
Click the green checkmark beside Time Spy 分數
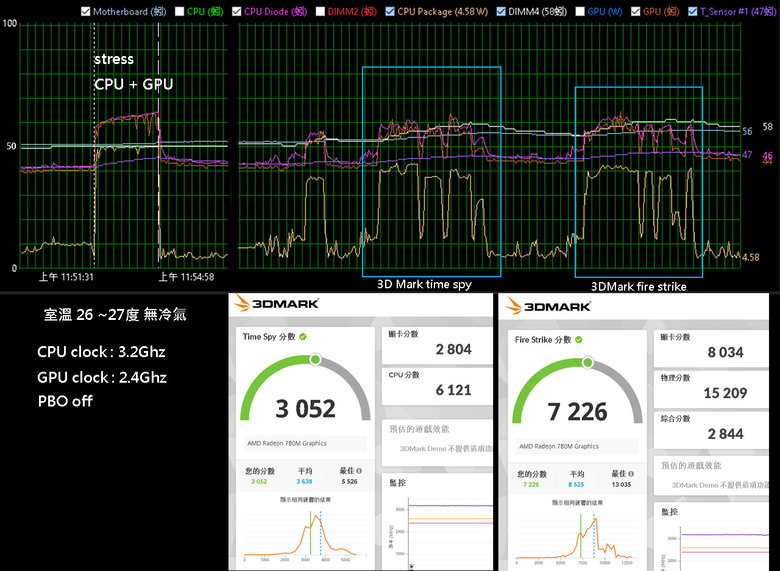(303, 337)
